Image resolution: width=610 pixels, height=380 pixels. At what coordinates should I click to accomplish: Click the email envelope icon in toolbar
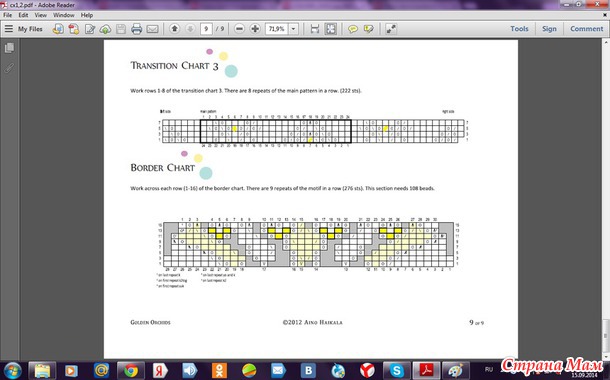pos(152,29)
